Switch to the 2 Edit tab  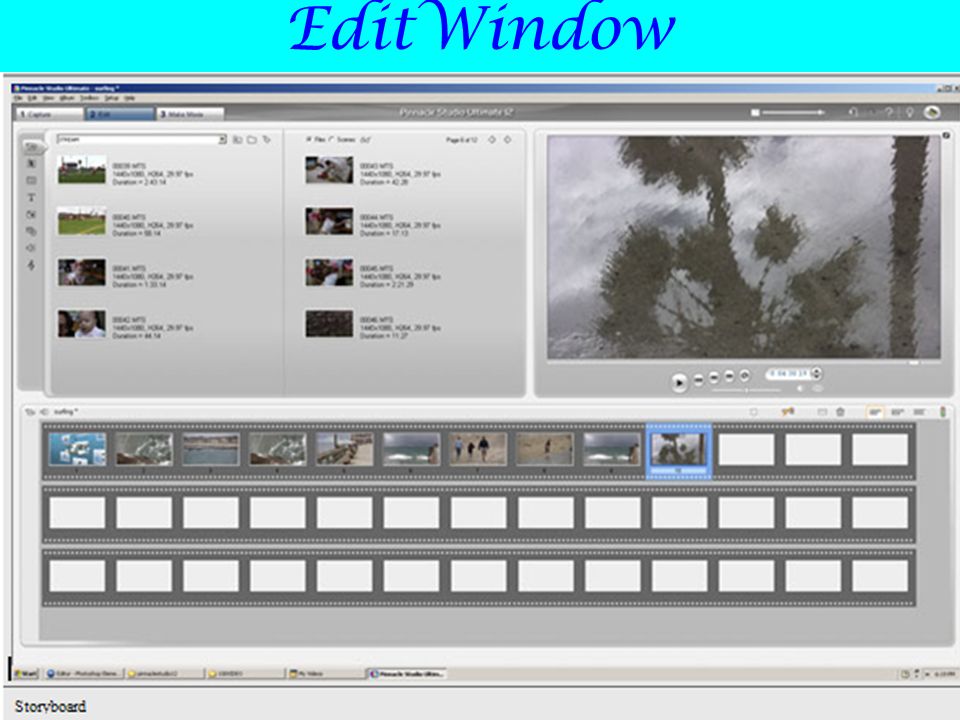[x=119, y=114]
